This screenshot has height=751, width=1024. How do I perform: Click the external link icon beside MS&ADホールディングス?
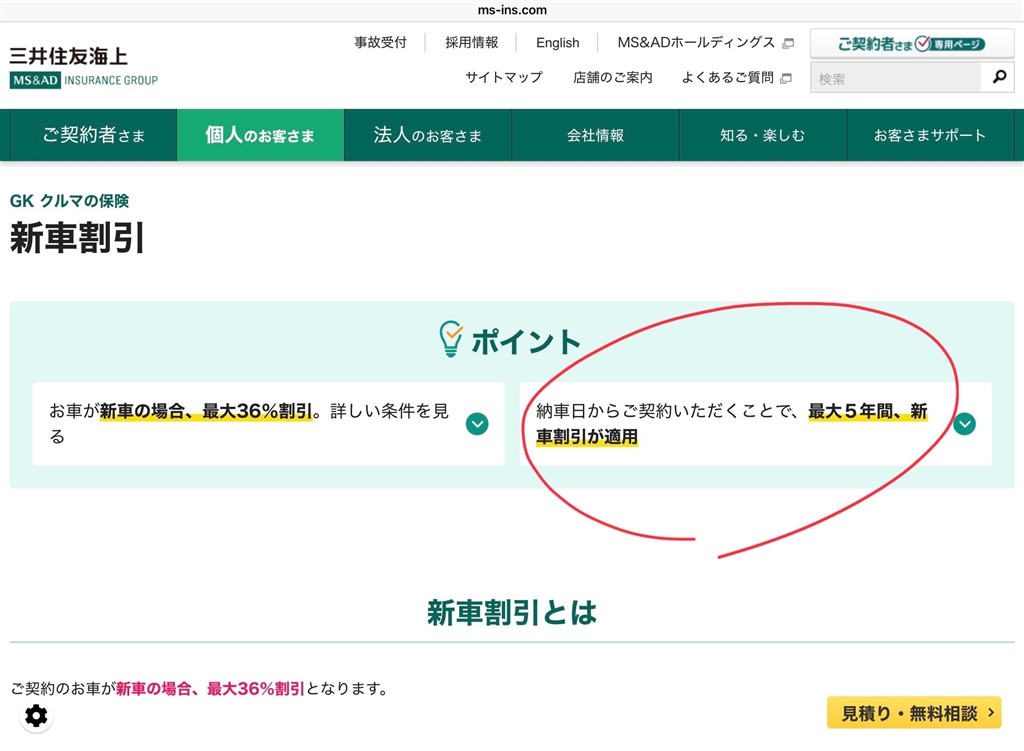[x=788, y=43]
